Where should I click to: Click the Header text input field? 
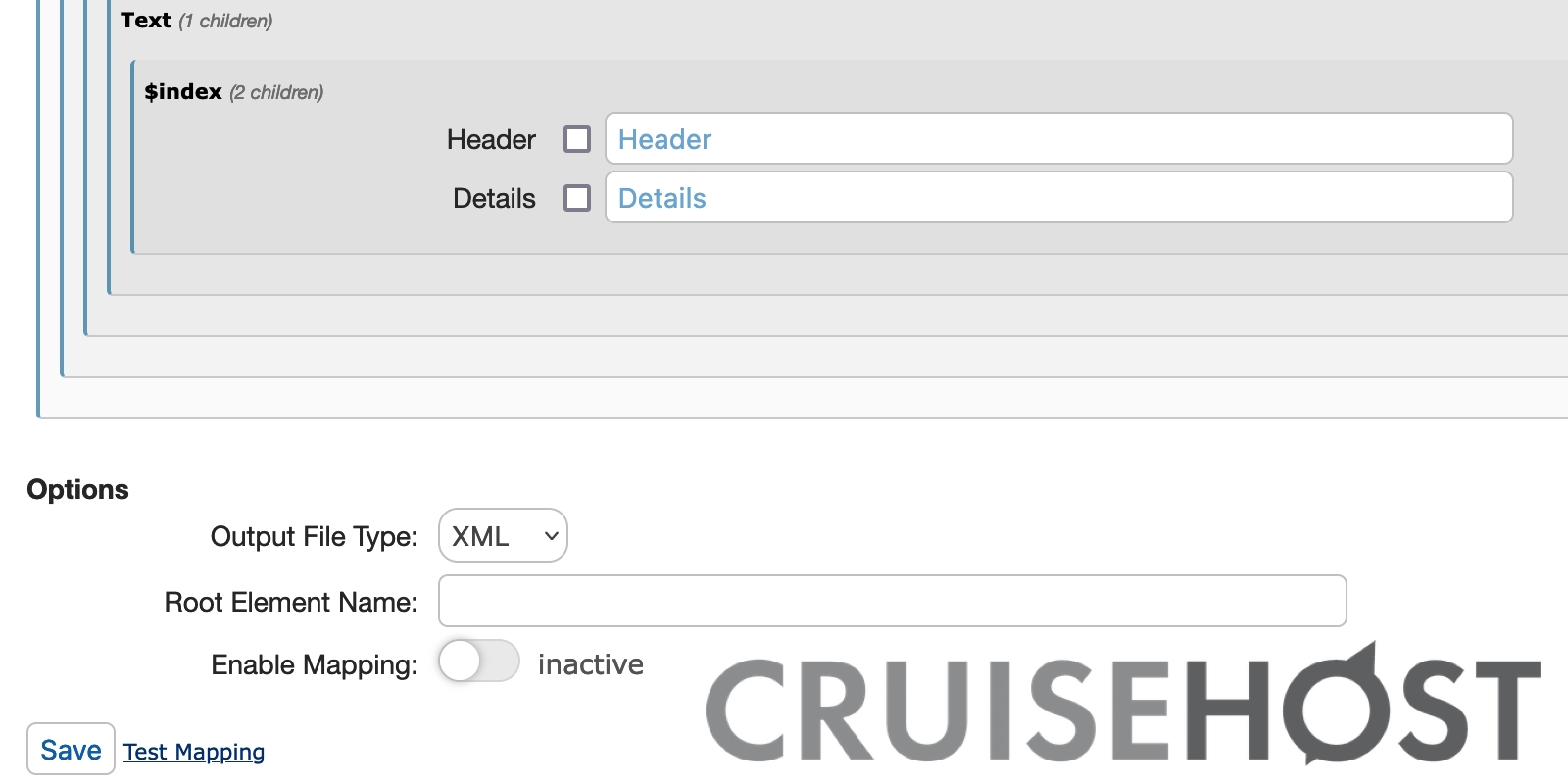[1058, 139]
